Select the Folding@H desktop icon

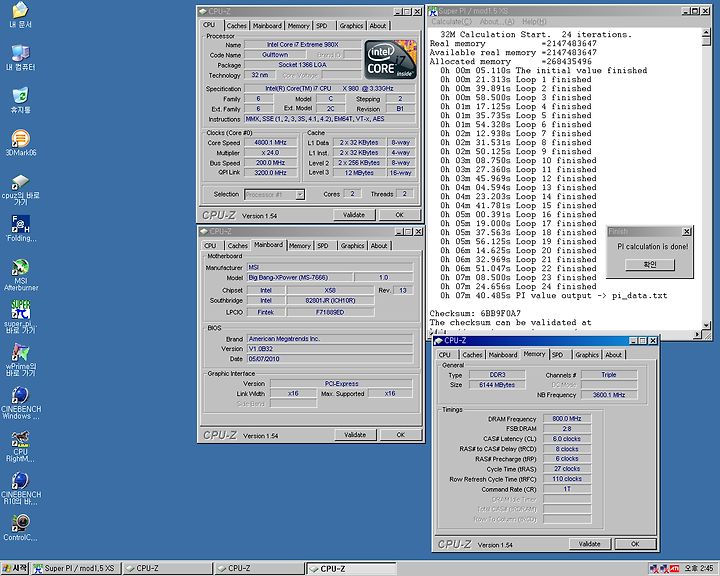21,228
